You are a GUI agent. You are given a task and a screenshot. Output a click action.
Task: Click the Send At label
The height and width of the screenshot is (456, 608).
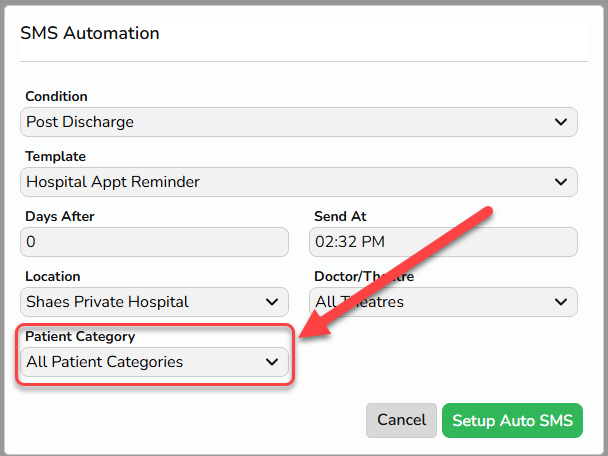340,216
